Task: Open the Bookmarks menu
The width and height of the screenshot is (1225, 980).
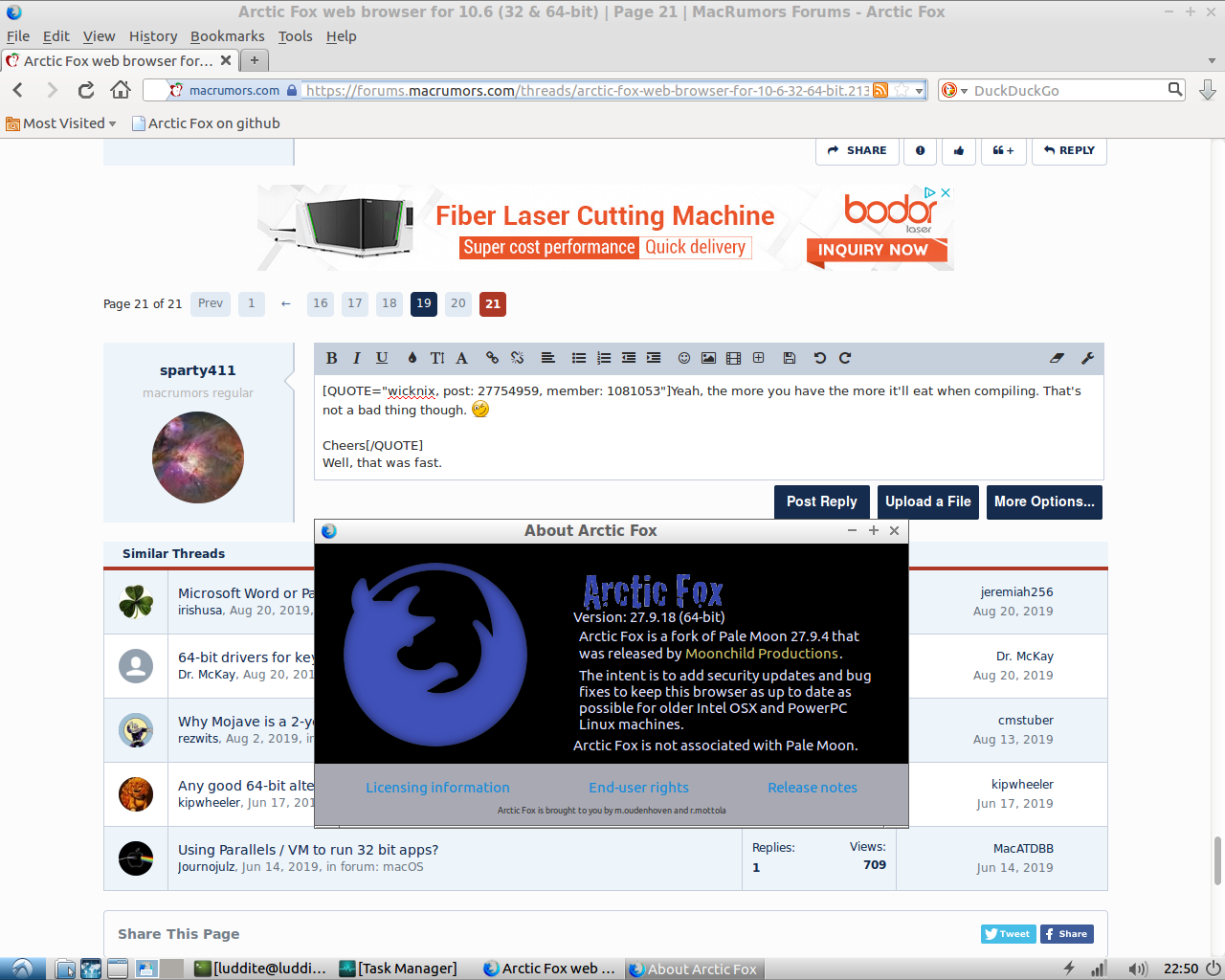Action: 228,36
